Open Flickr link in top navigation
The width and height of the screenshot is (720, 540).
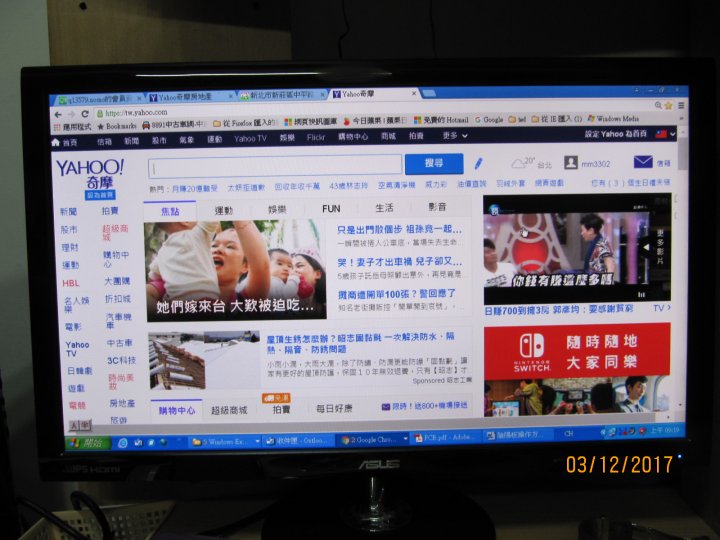click(x=315, y=137)
